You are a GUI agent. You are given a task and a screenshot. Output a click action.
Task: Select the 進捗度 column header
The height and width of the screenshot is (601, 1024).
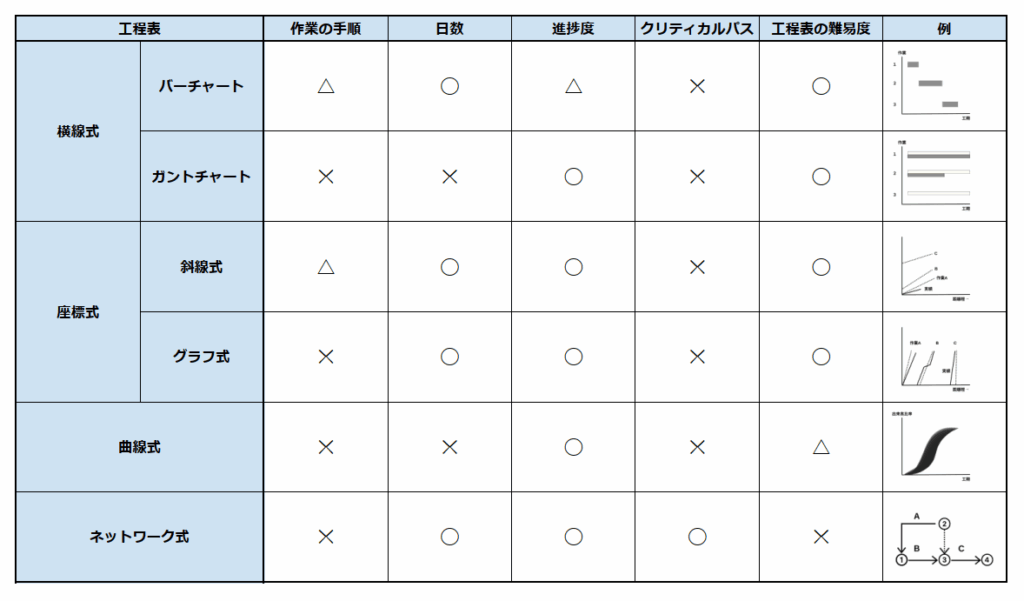[573, 29]
